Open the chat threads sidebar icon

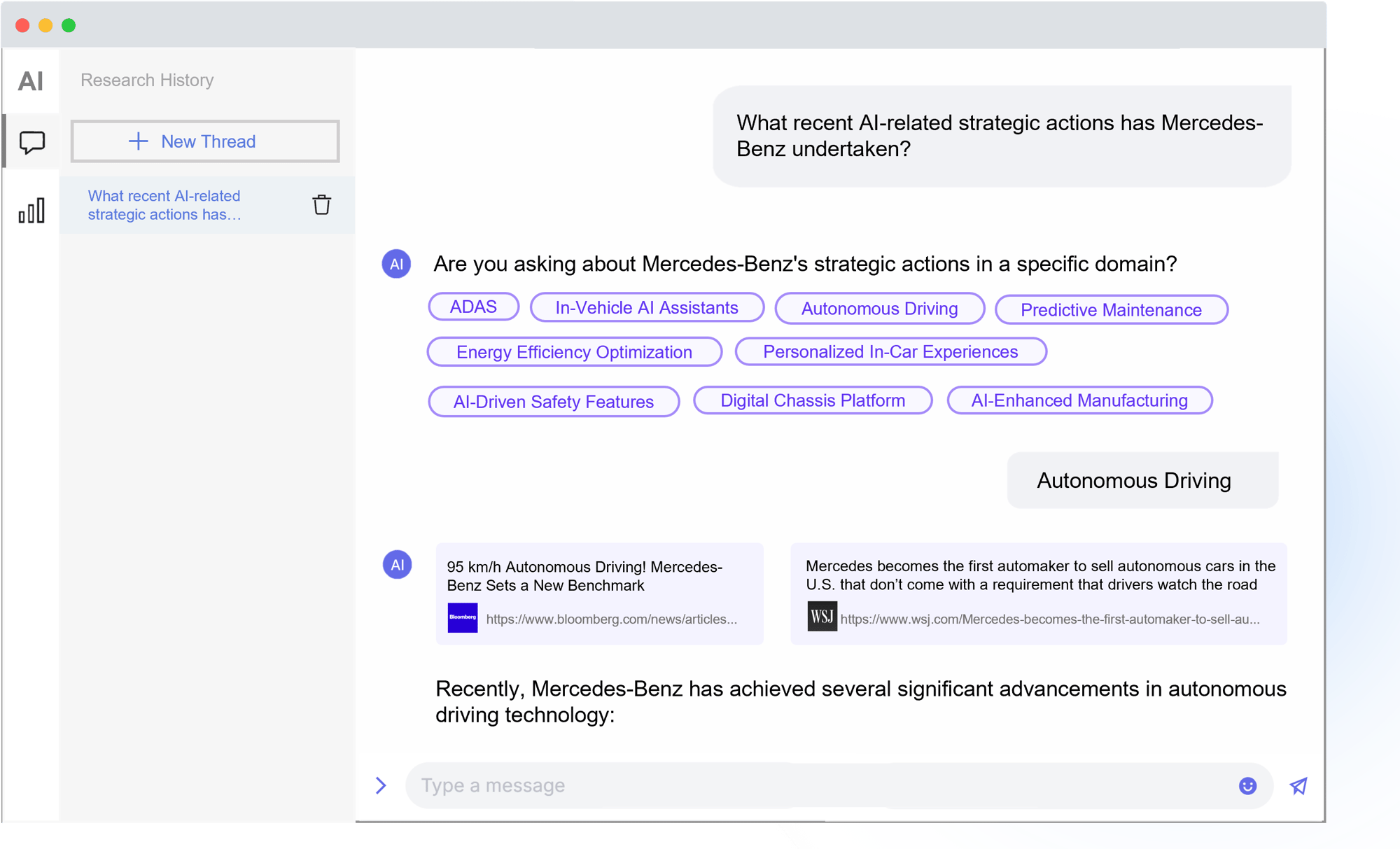[31, 143]
